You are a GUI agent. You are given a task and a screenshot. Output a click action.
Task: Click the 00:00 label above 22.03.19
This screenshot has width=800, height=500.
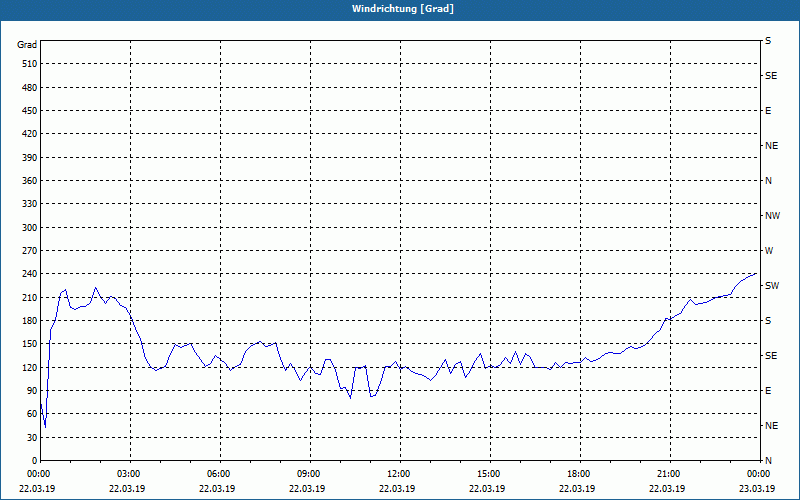[40, 474]
